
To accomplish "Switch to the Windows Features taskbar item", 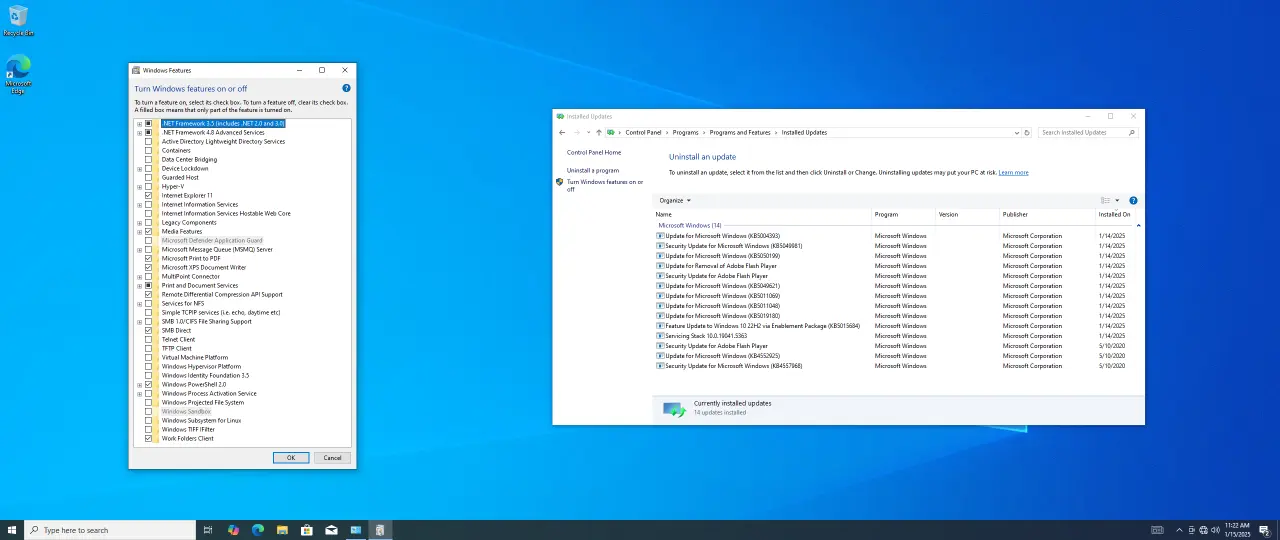I will coord(380,530).
